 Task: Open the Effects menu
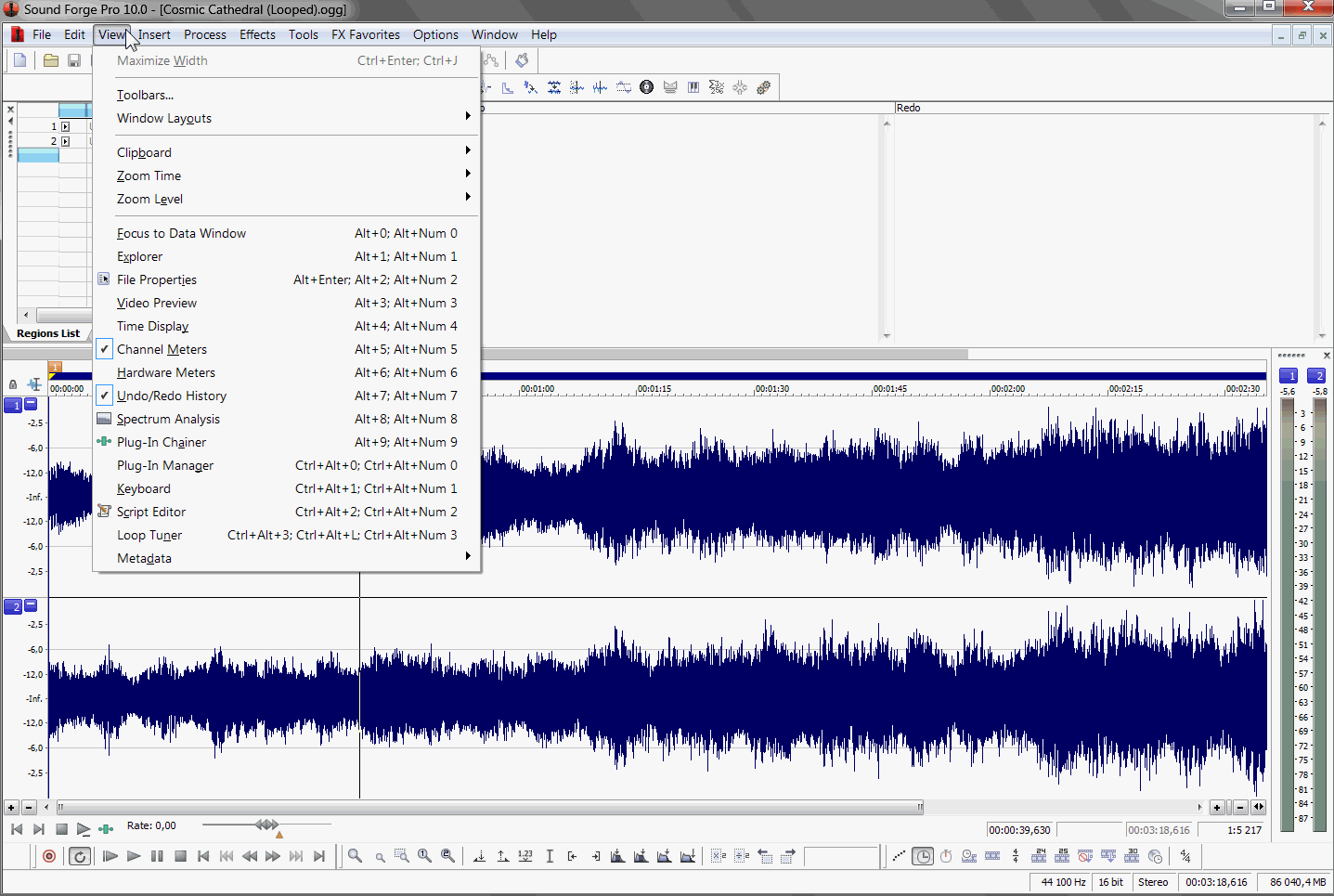(257, 34)
